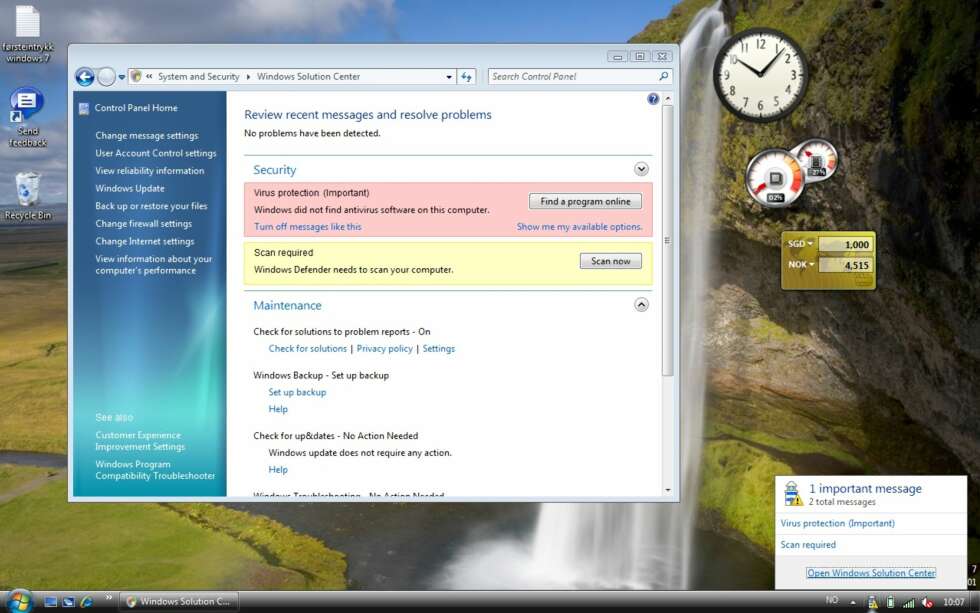980x613 pixels.
Task: Click Back up or restore your files
Action: coord(151,206)
